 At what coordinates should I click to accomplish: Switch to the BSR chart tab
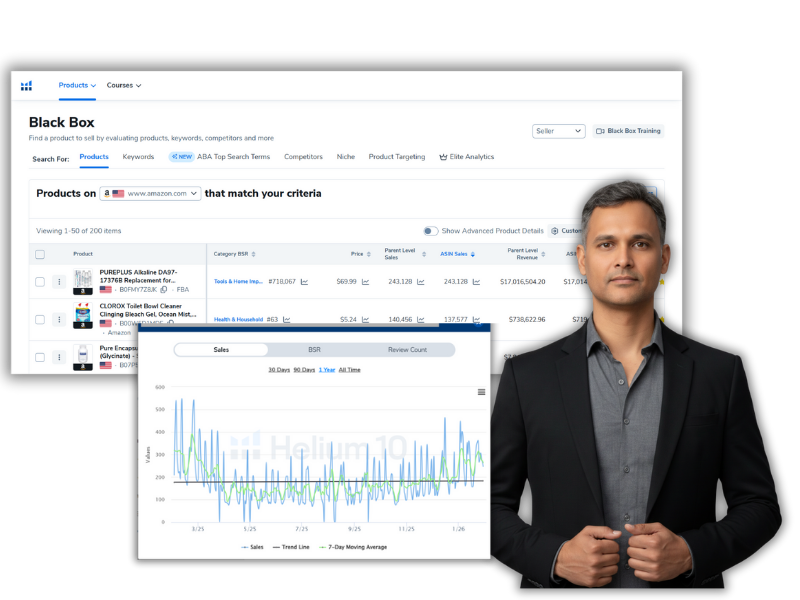pyautogui.click(x=314, y=351)
